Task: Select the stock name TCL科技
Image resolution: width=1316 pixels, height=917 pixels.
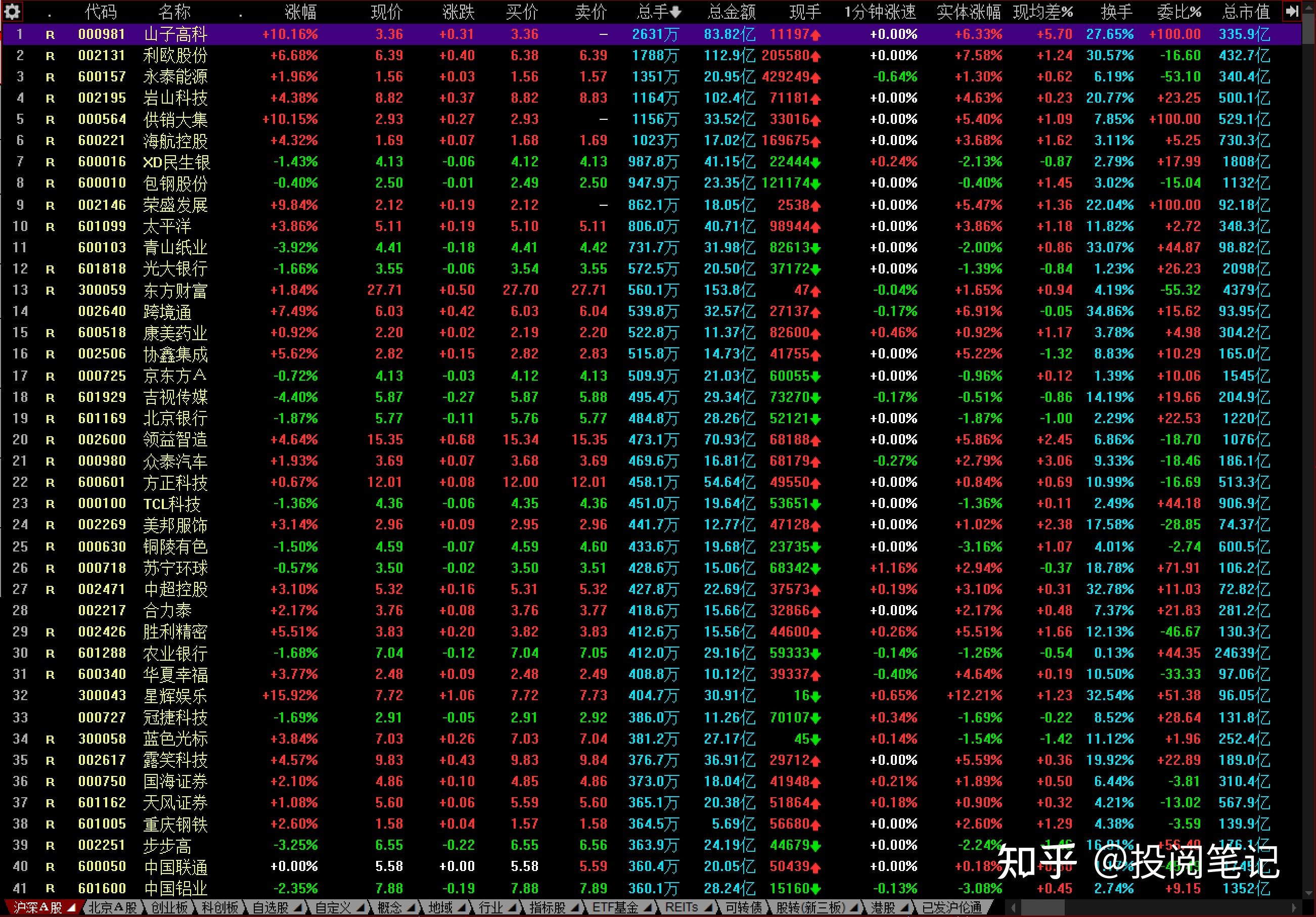Action: (172, 505)
